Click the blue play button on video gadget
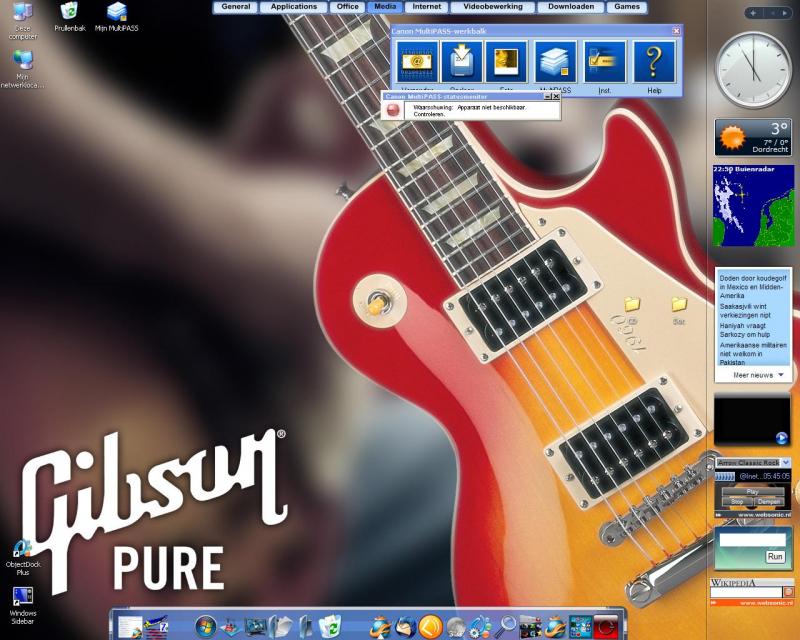 (781, 438)
